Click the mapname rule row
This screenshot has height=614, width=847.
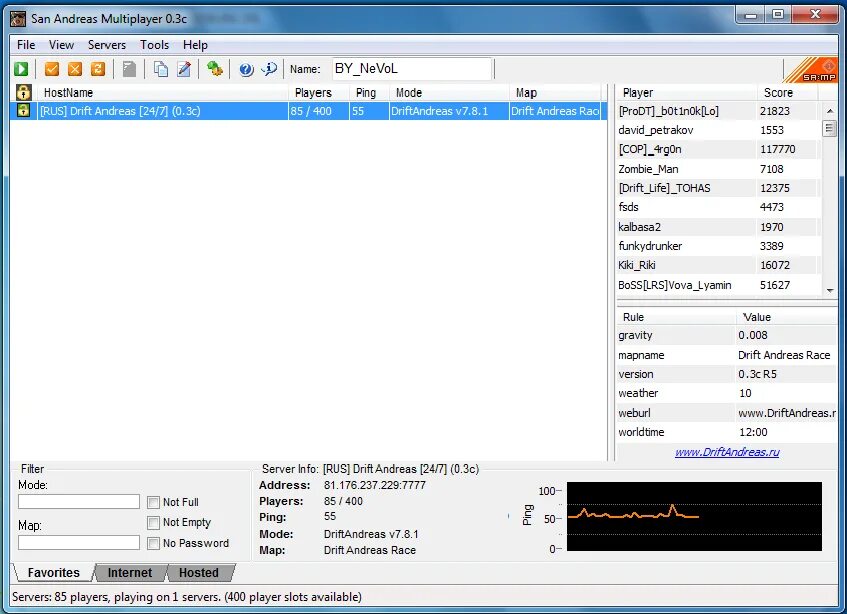click(x=727, y=355)
